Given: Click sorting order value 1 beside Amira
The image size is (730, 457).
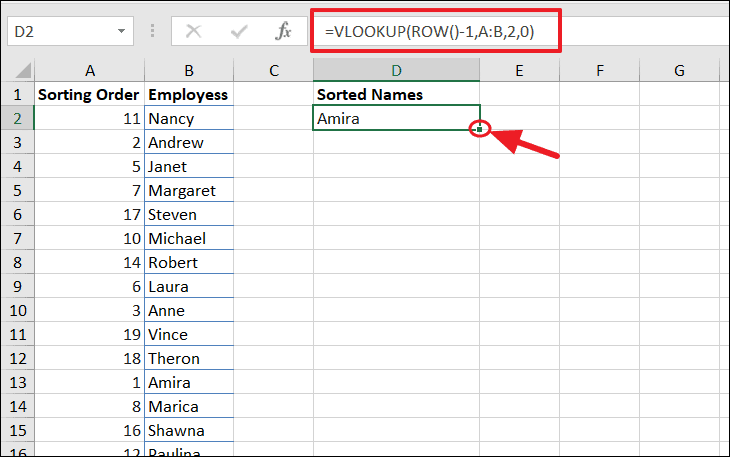Looking at the screenshot, I should click(89, 383).
